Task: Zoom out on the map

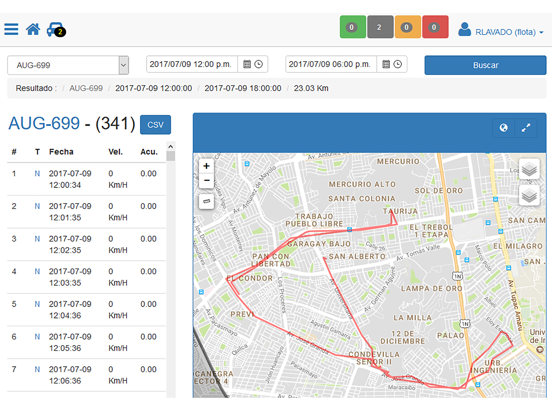Action: 207,180
